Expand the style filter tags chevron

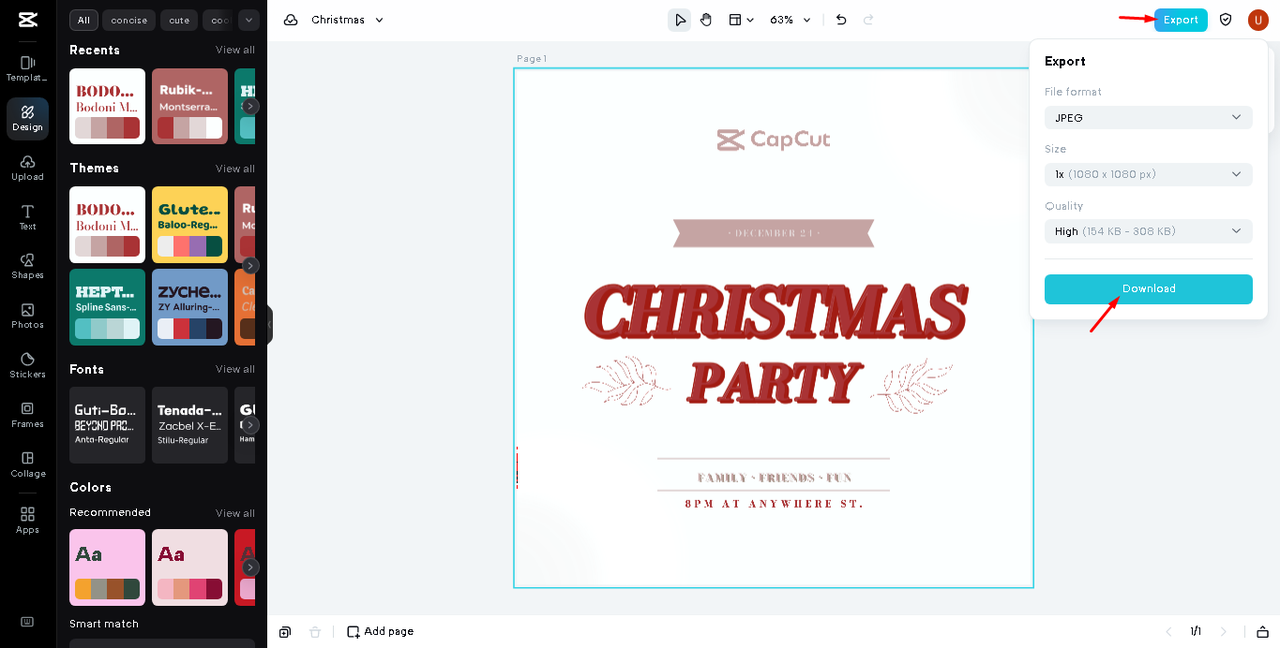click(249, 20)
